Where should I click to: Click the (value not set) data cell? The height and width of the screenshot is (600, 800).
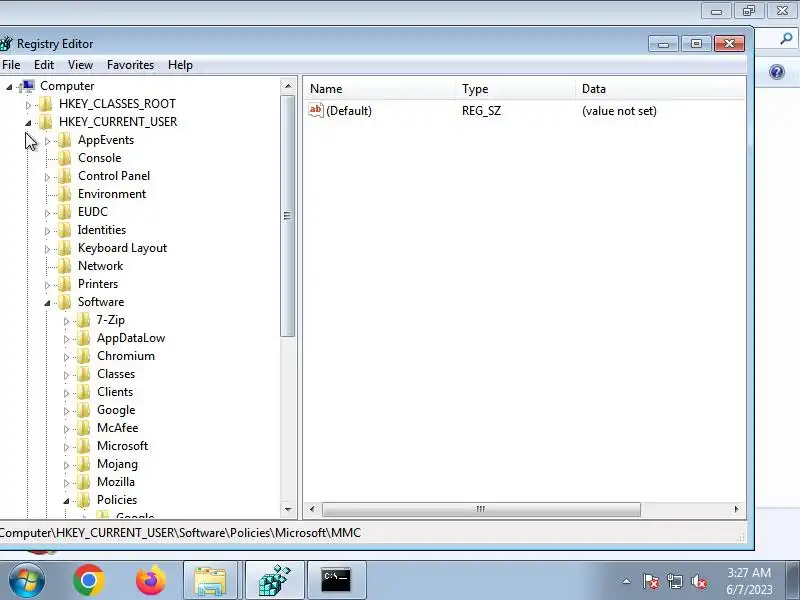pos(619,111)
